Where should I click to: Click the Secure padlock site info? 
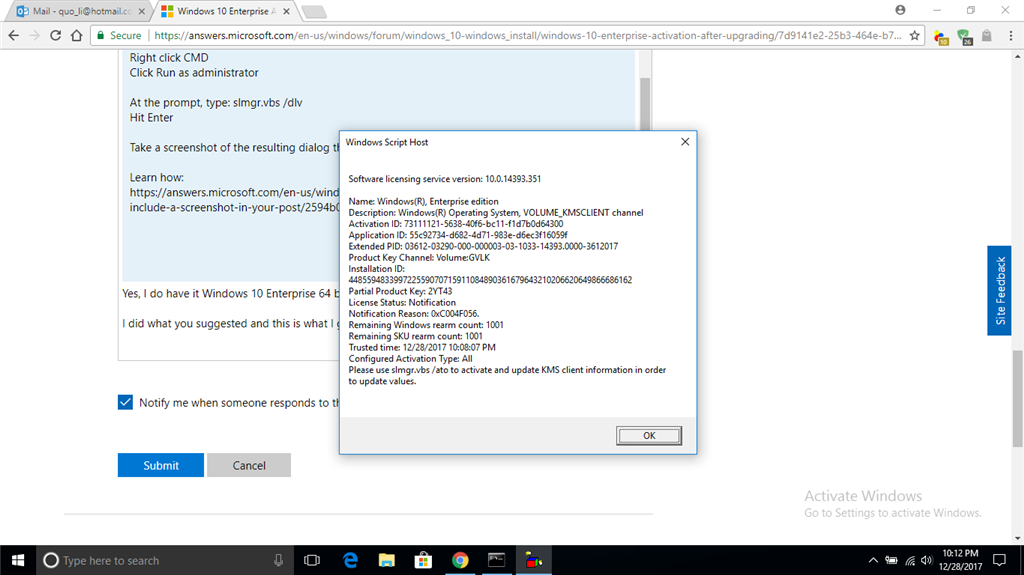tap(119, 35)
